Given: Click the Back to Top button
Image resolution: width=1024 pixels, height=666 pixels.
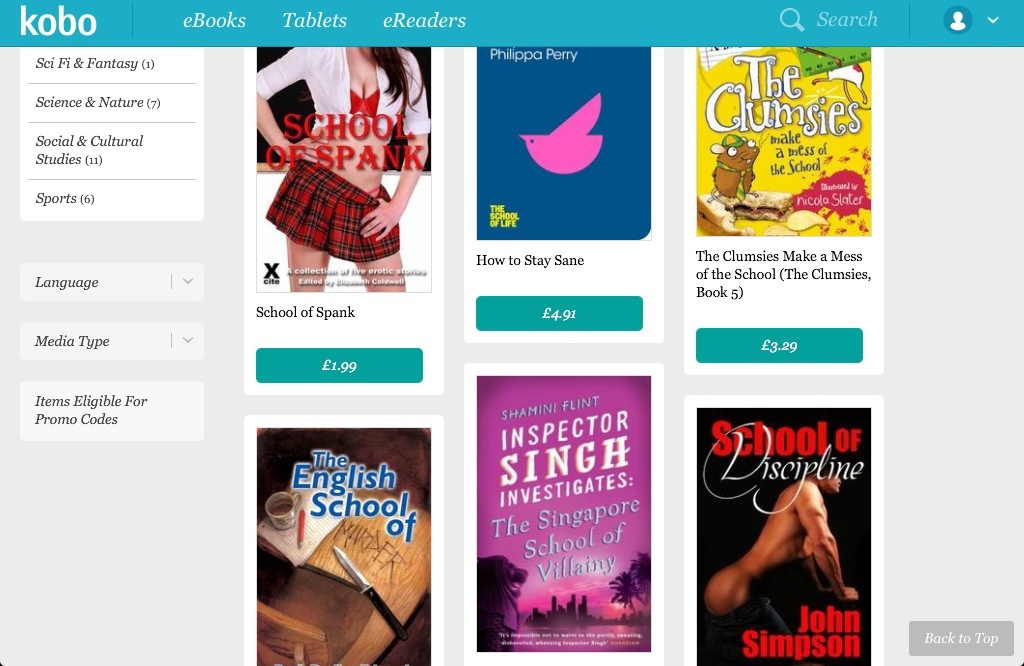Looking at the screenshot, I should point(961,638).
